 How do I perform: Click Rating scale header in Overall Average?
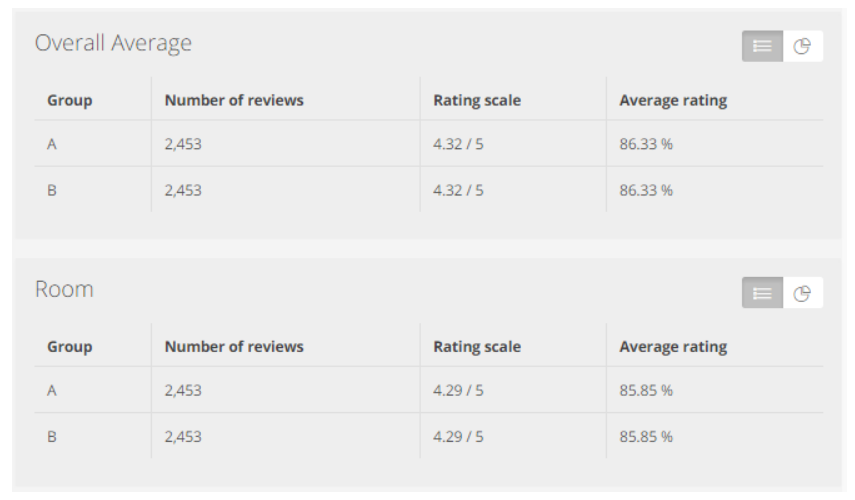coord(477,100)
